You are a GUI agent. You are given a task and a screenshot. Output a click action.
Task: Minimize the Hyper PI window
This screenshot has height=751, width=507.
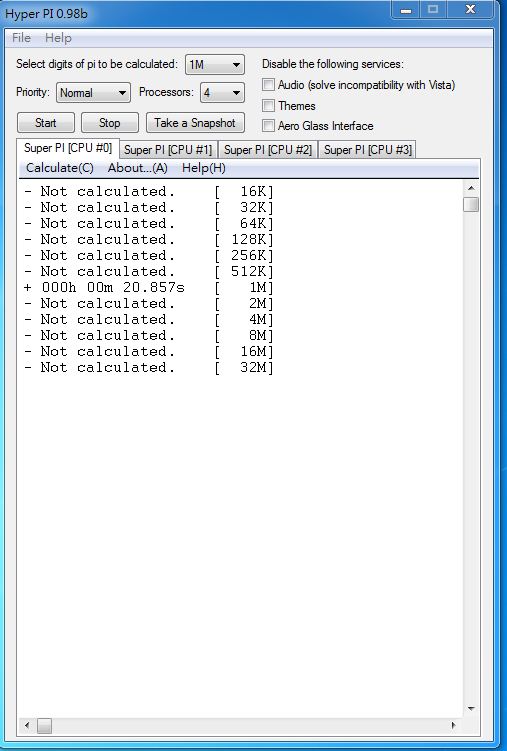(x=406, y=9)
